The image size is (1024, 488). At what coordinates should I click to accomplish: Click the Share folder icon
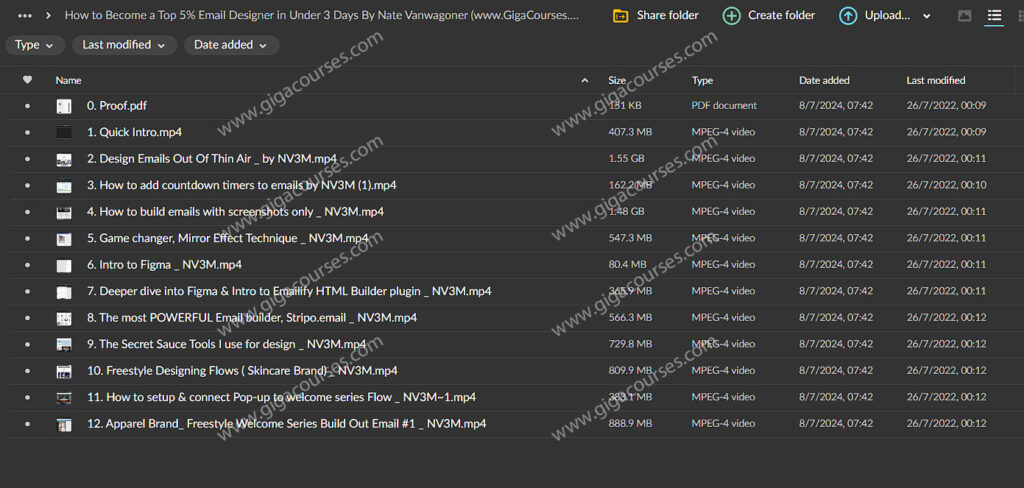pyautogui.click(x=620, y=16)
